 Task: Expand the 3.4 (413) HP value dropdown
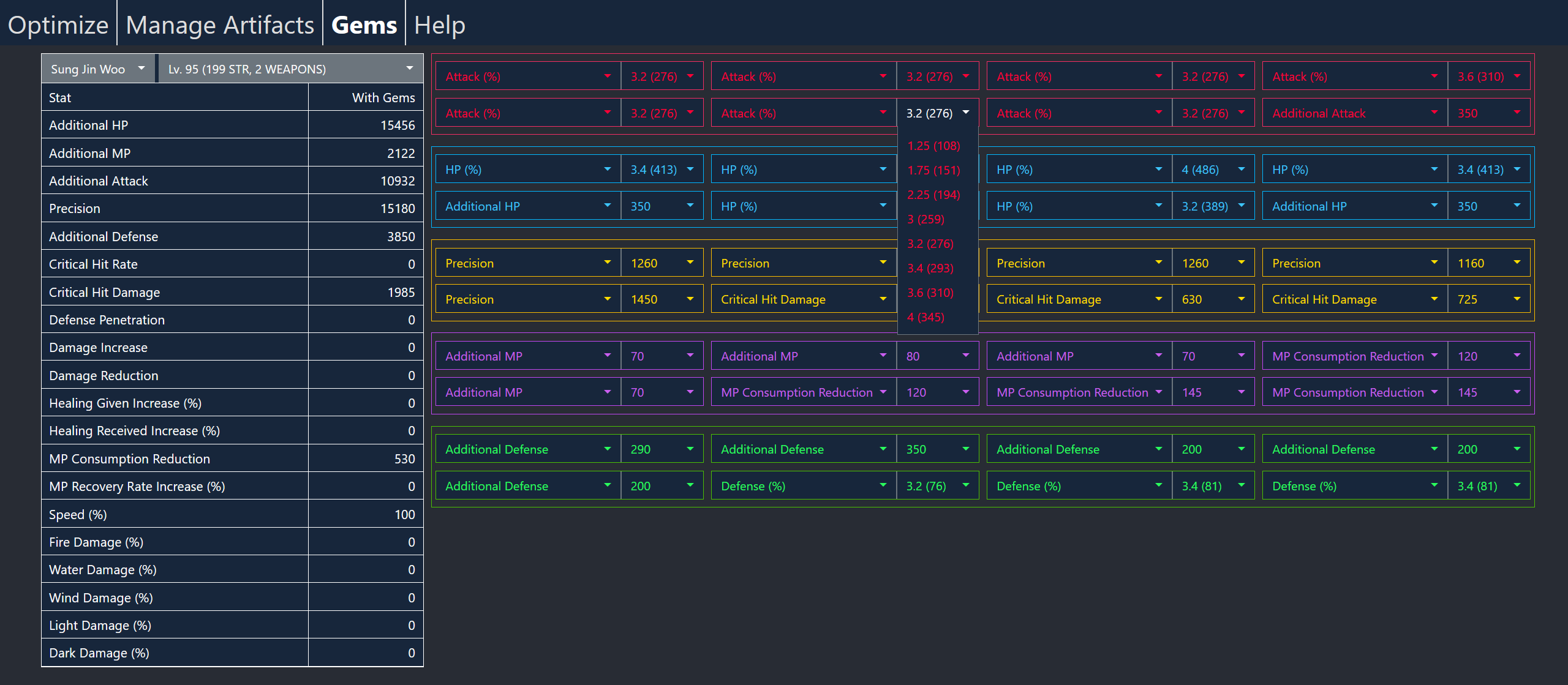[661, 169]
